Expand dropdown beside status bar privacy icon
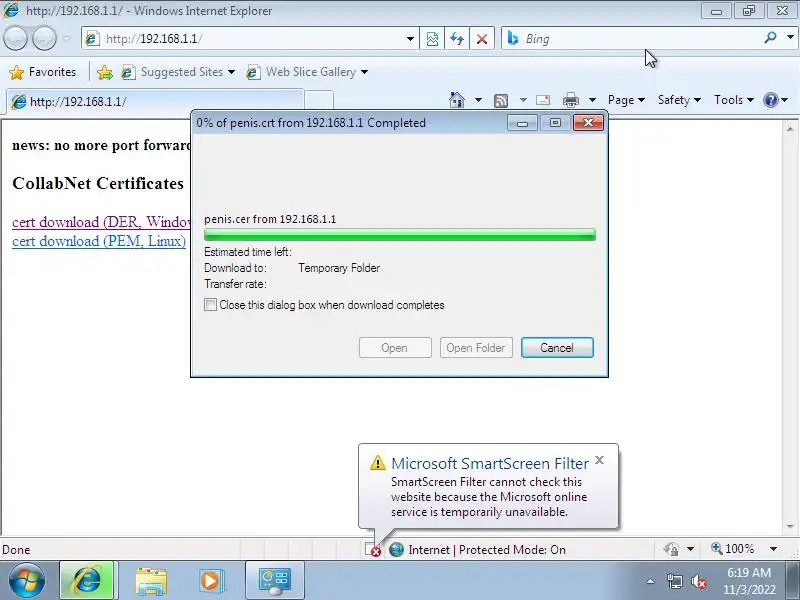Screen dimensions: 800x600 coord(690,549)
